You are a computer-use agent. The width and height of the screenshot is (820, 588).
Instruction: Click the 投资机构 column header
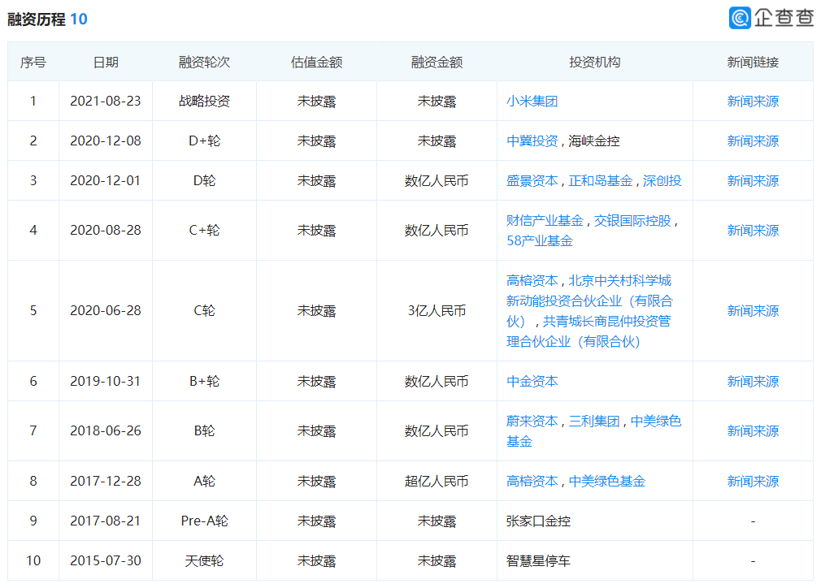pyautogui.click(x=595, y=62)
